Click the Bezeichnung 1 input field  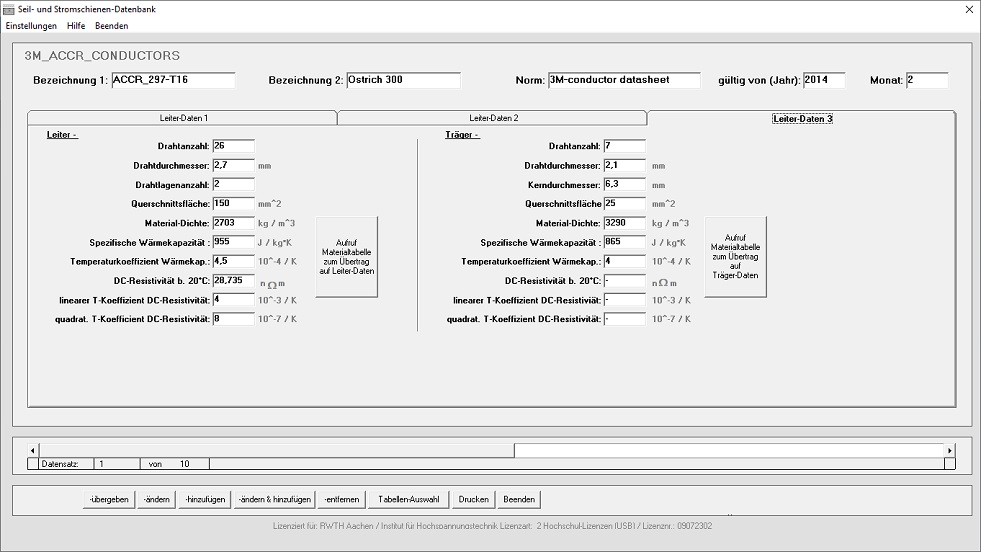(172, 80)
